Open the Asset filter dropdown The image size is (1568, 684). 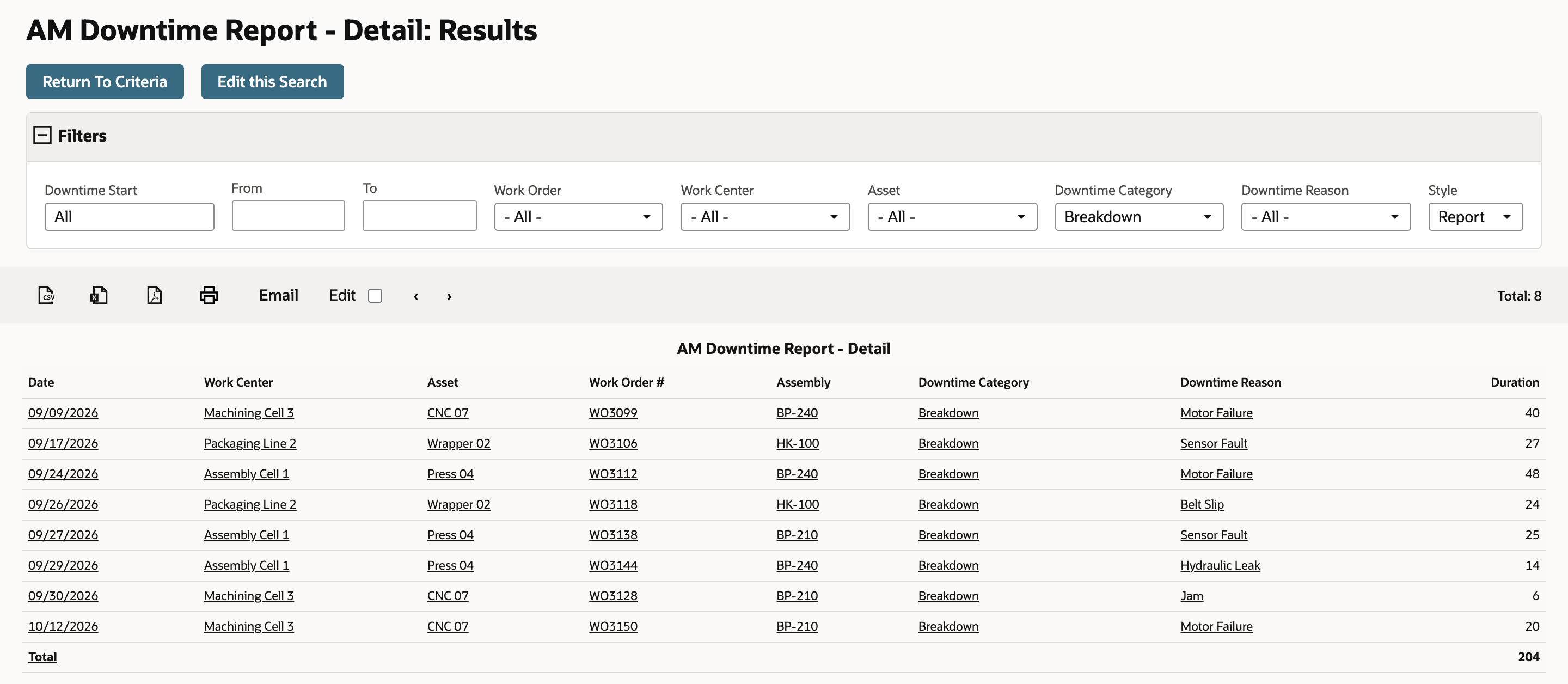click(952, 217)
